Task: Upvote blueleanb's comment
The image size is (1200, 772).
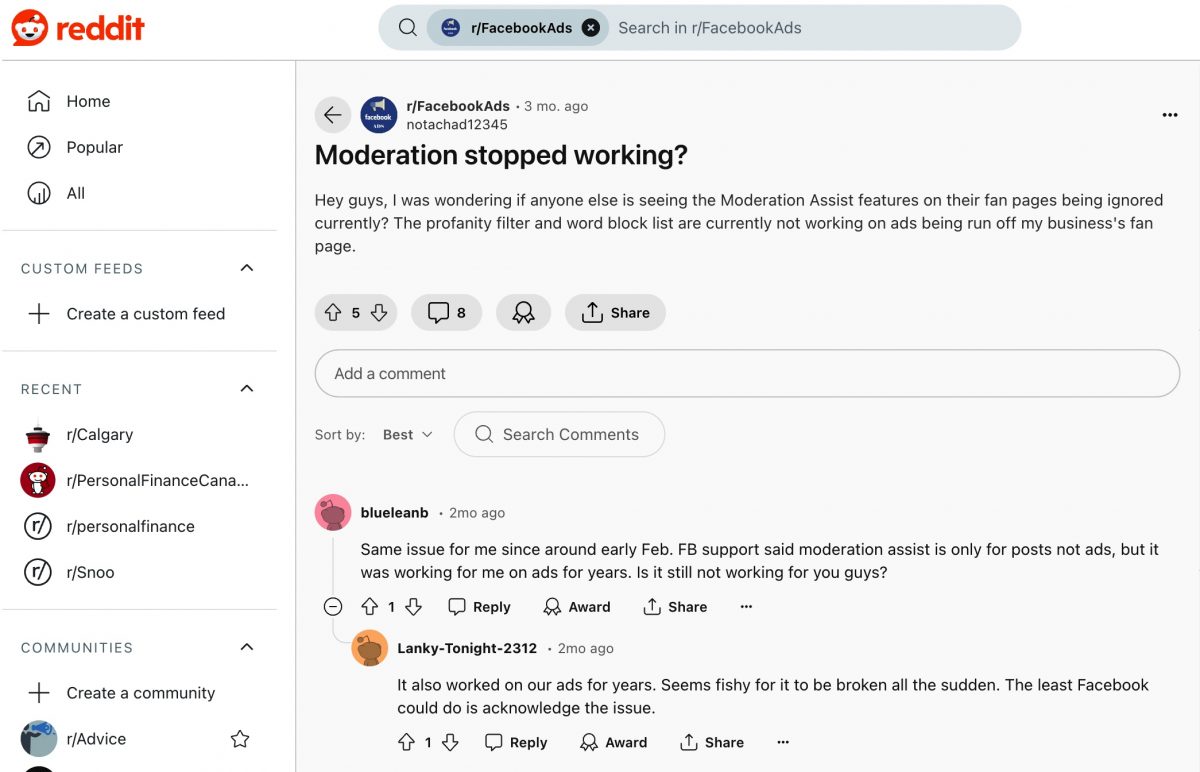Action: point(370,607)
